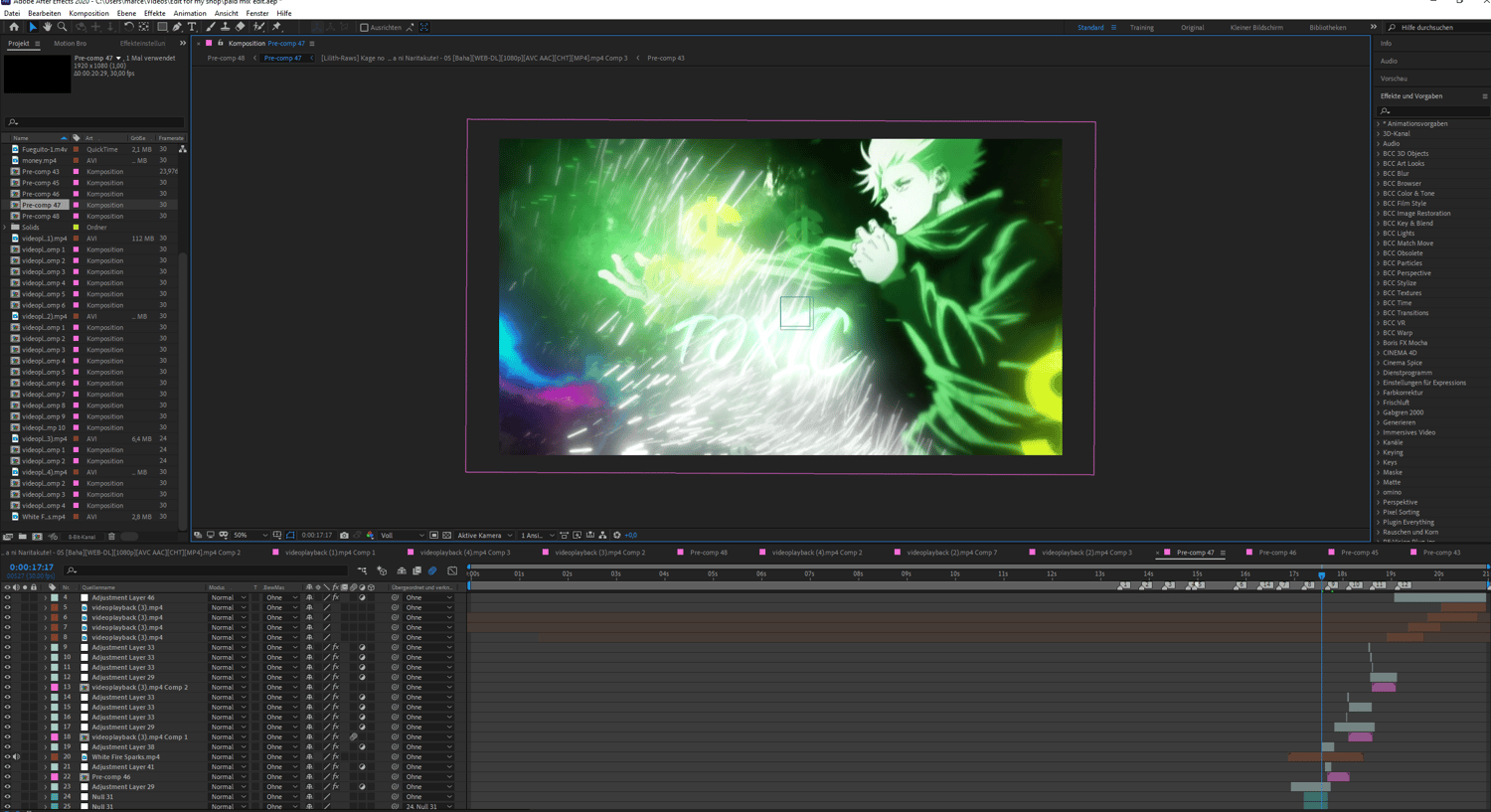
Task: Toggle eye of layer 18 videoplayback Comp 1
Action: [x=7, y=736]
